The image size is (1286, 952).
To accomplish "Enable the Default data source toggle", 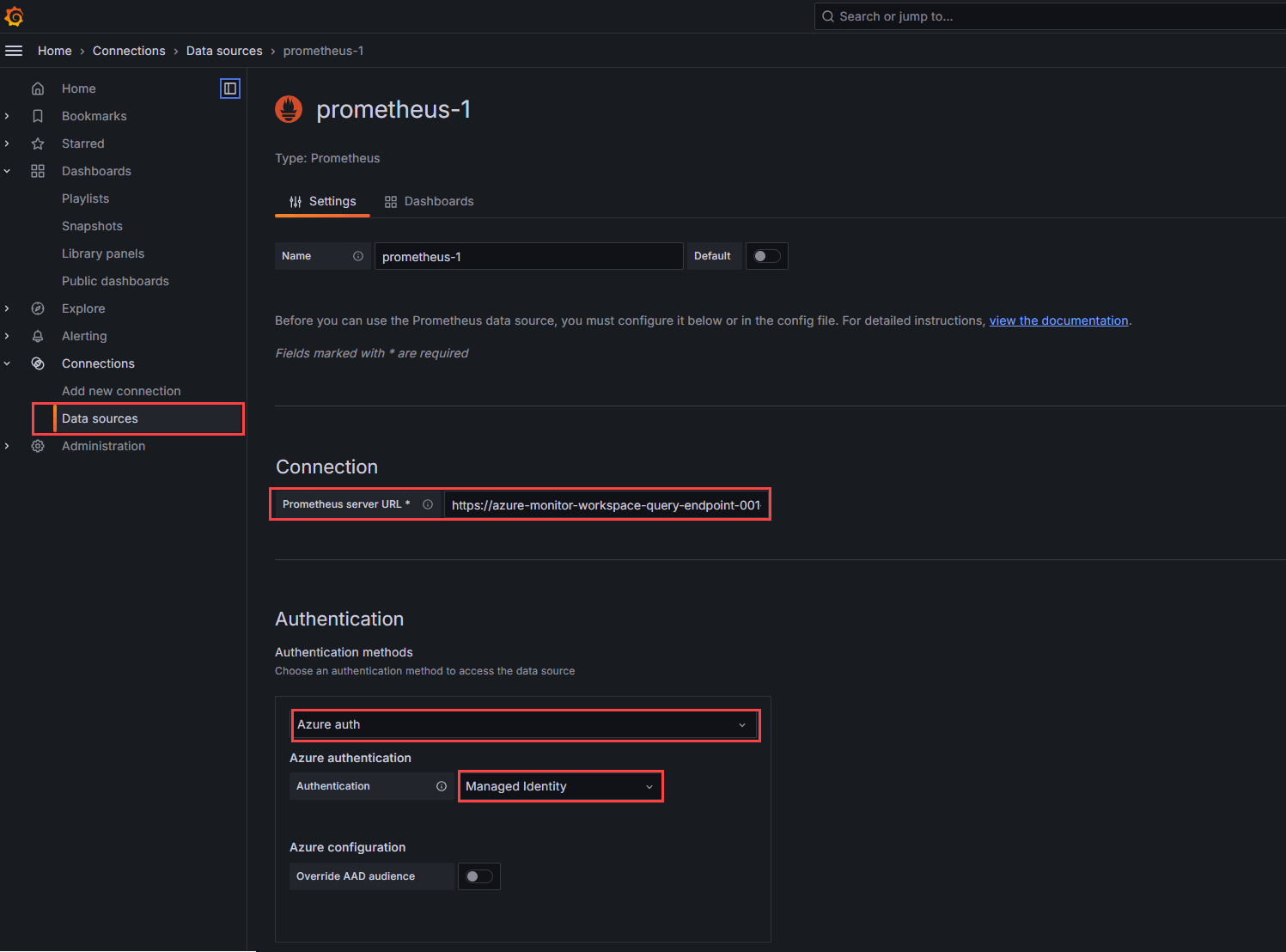I will 766,255.
